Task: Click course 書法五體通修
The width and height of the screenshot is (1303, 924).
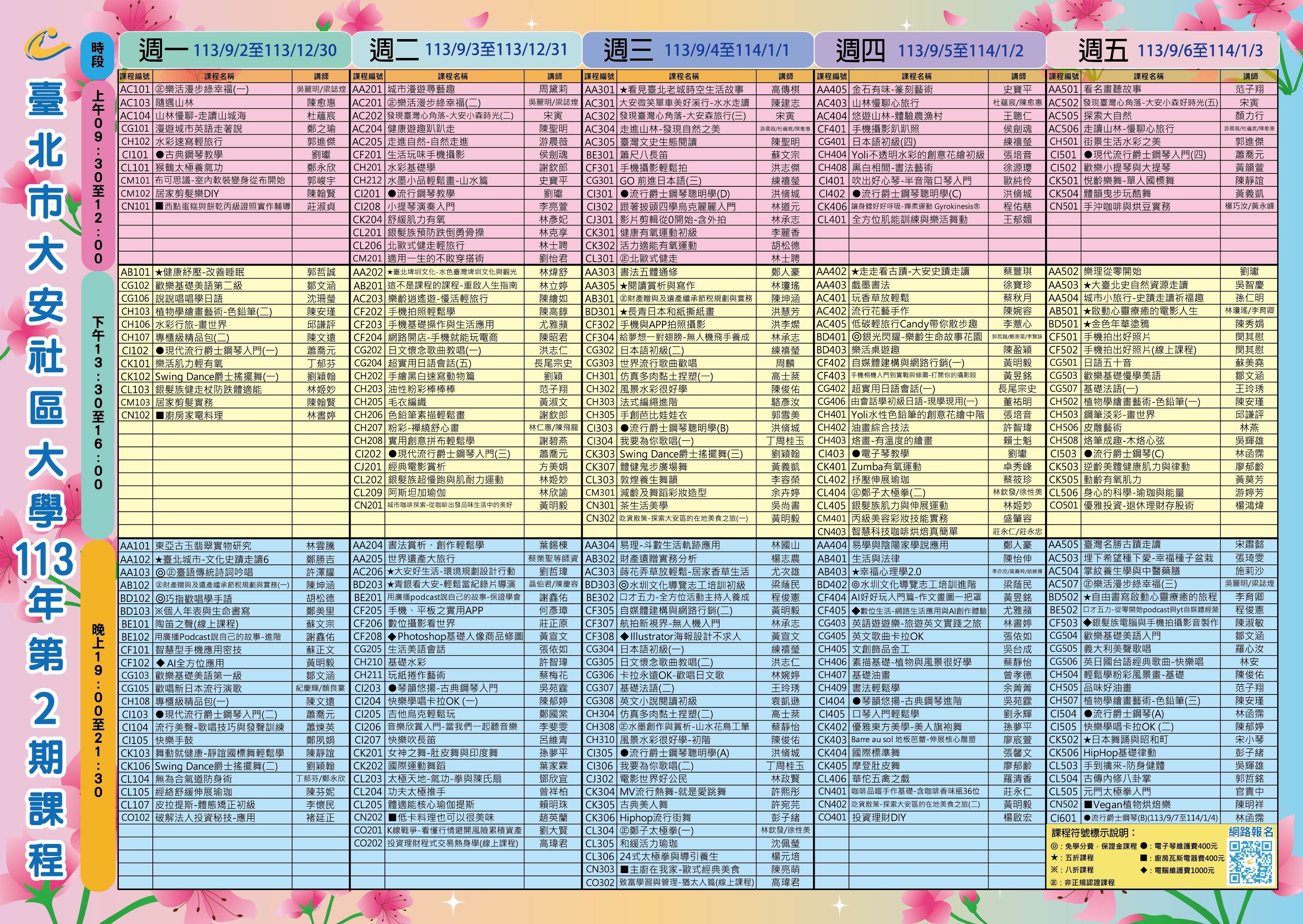Action: pyautogui.click(x=649, y=272)
